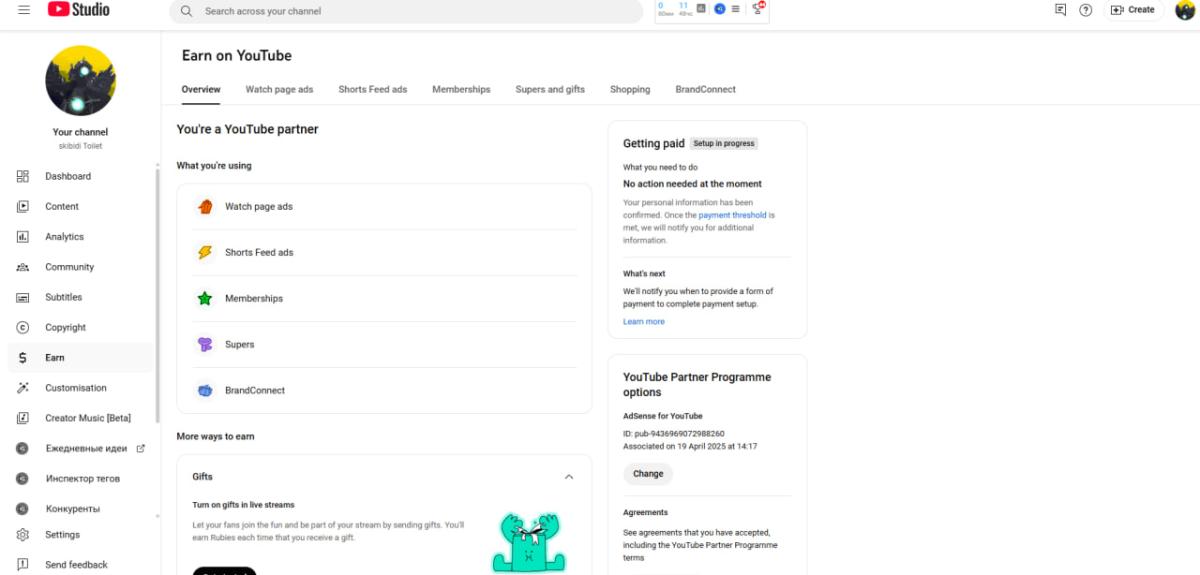
Task: Open Community in the sidebar
Action: point(80,267)
